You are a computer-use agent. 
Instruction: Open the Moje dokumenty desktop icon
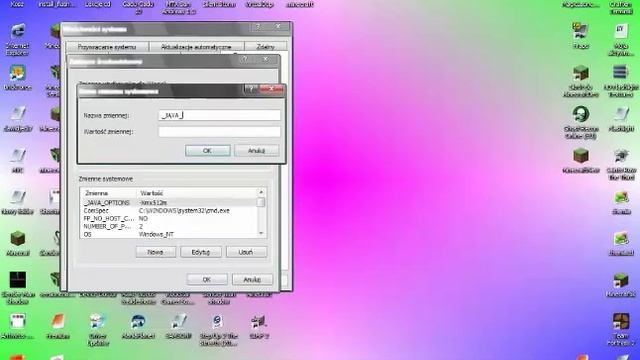point(621,32)
